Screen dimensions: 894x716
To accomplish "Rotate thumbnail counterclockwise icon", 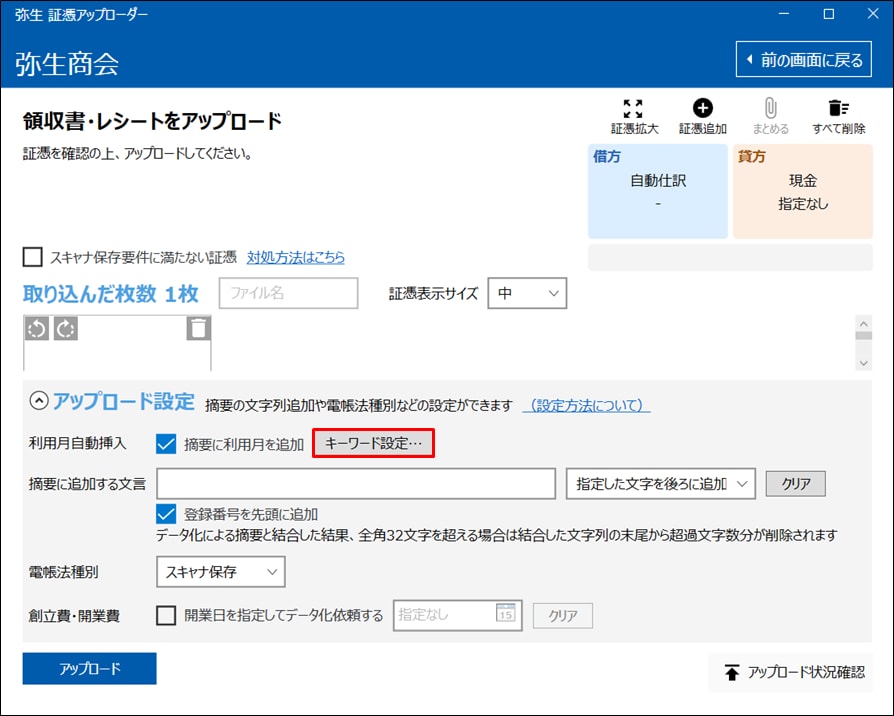I will click(x=37, y=328).
